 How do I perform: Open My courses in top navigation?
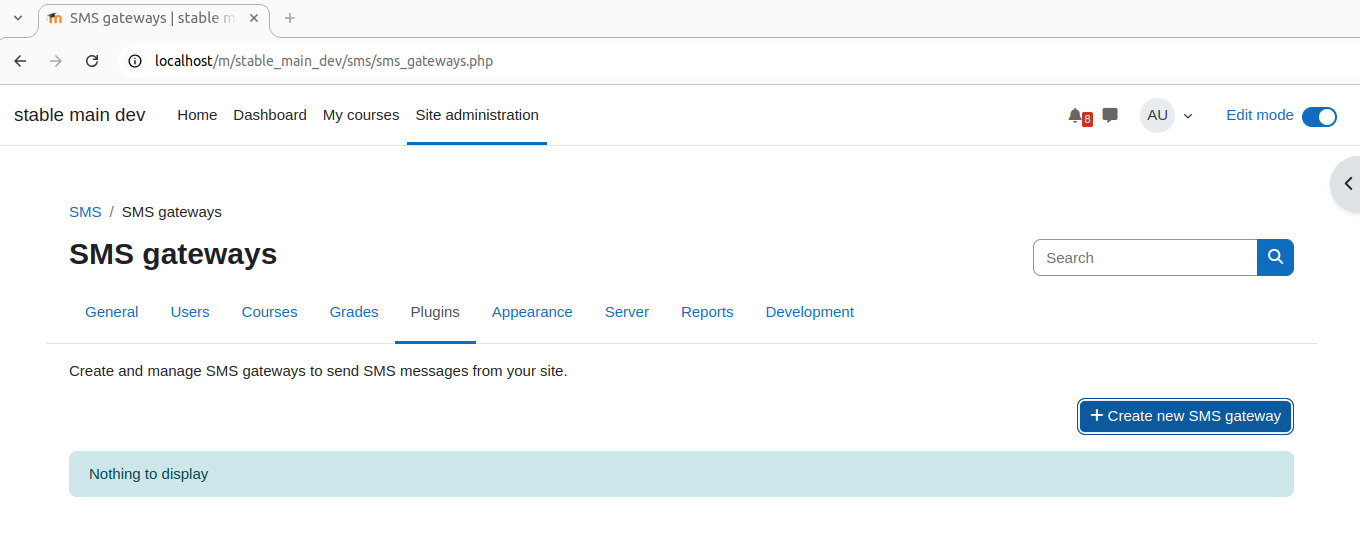[x=361, y=115]
